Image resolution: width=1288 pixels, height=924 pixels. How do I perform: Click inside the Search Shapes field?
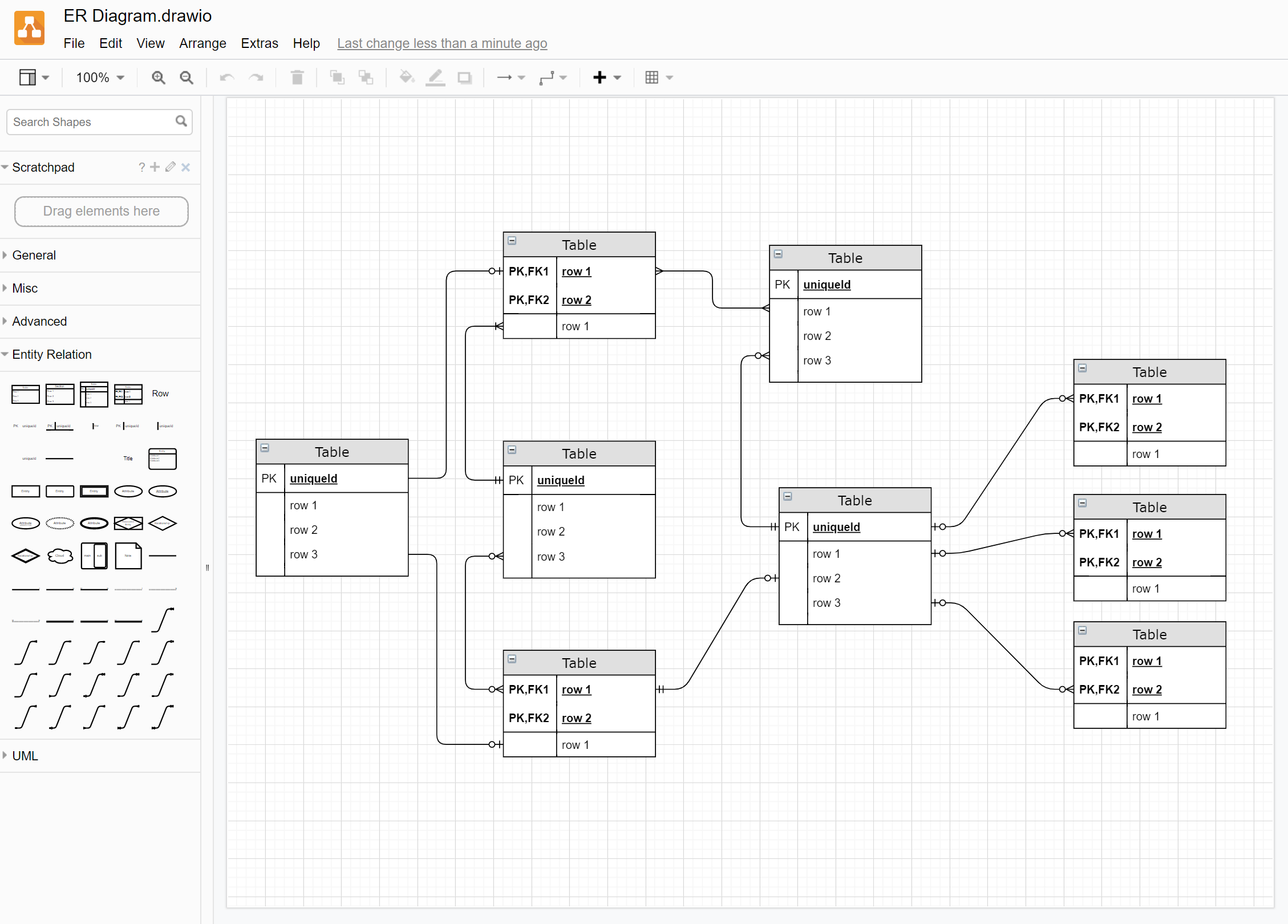coord(86,121)
